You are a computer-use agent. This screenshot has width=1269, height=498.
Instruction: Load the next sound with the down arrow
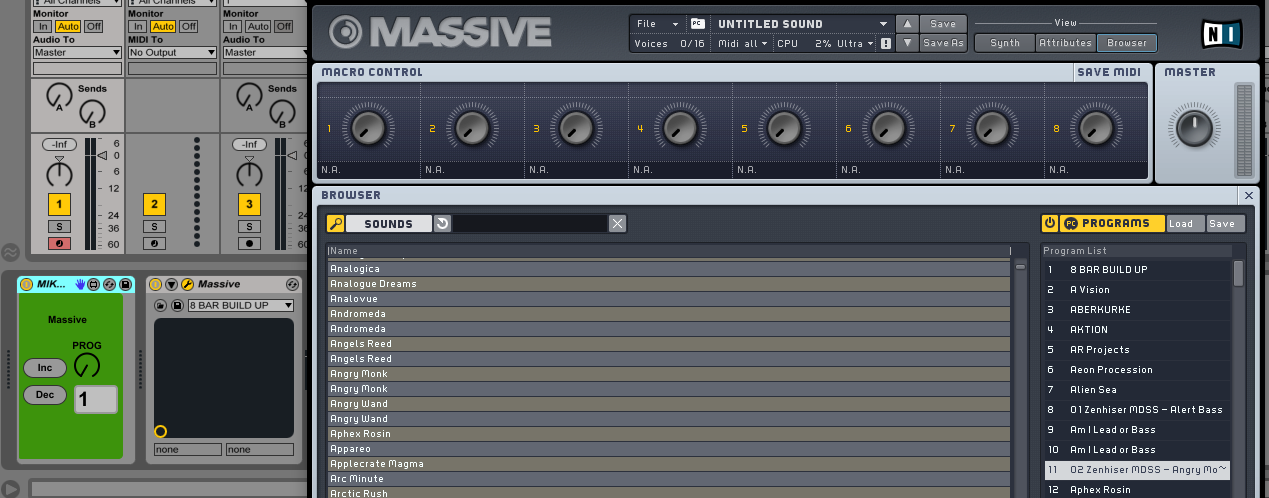coord(906,43)
